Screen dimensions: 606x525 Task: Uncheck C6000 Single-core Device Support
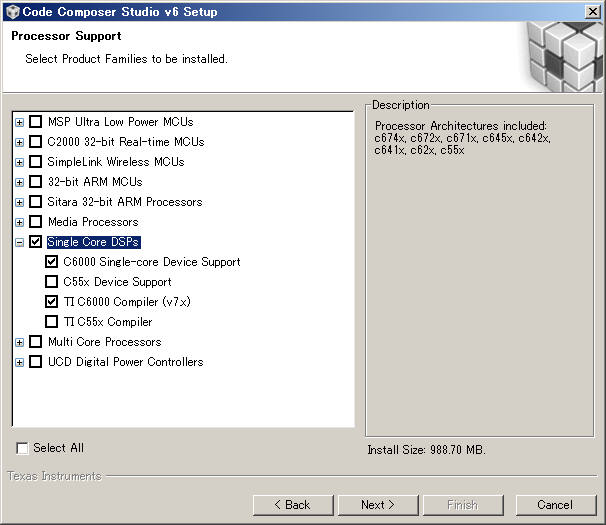point(51,262)
